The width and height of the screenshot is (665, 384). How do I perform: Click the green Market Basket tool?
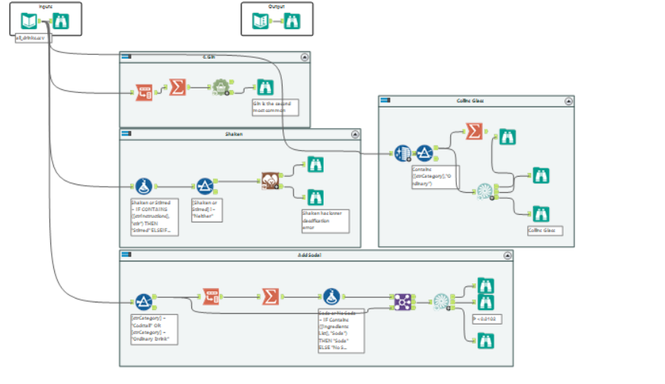click(x=221, y=87)
